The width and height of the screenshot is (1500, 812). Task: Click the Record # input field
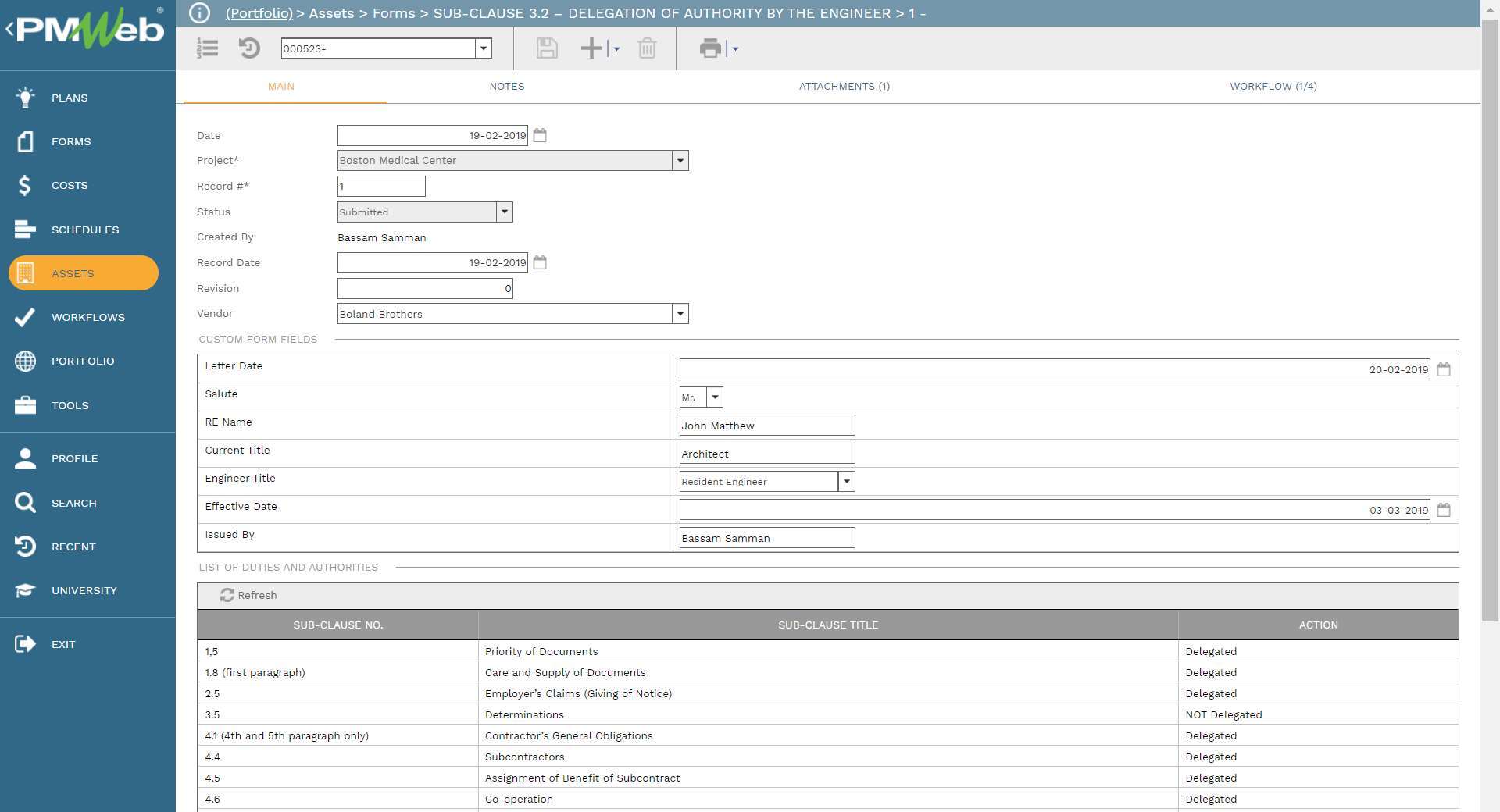(381, 186)
